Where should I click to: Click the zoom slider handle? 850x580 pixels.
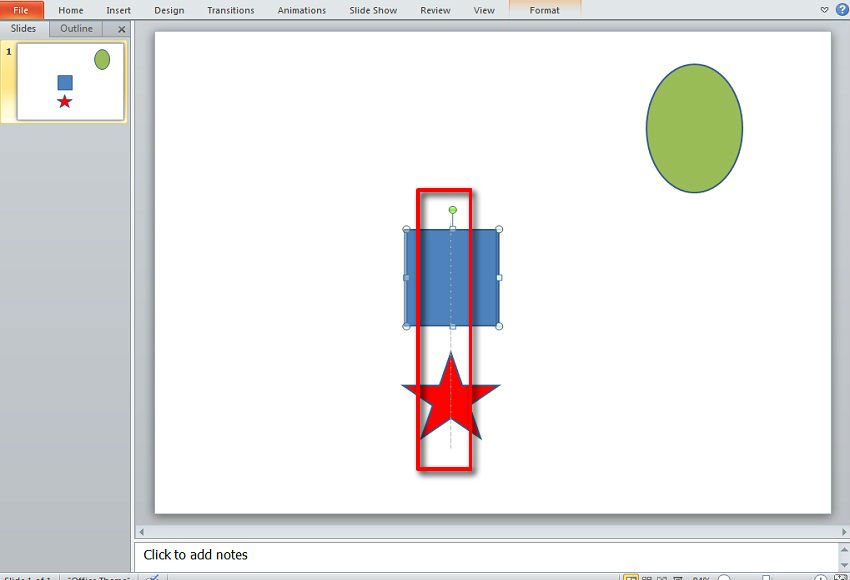pyautogui.click(x=766, y=575)
